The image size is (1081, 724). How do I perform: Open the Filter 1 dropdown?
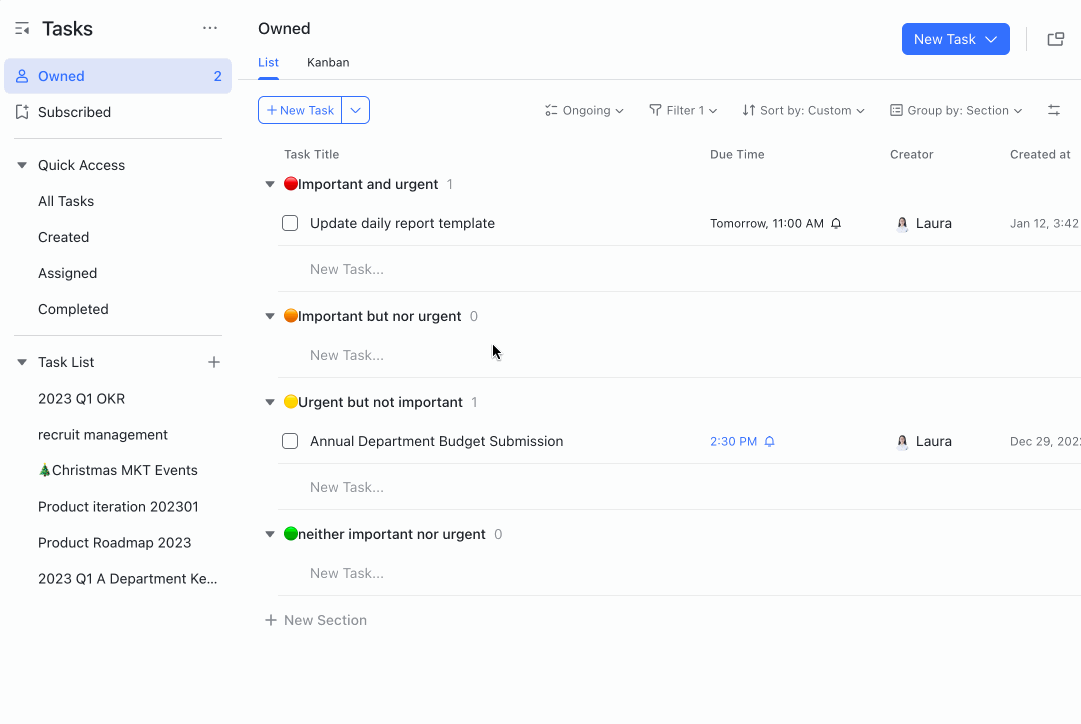683,110
